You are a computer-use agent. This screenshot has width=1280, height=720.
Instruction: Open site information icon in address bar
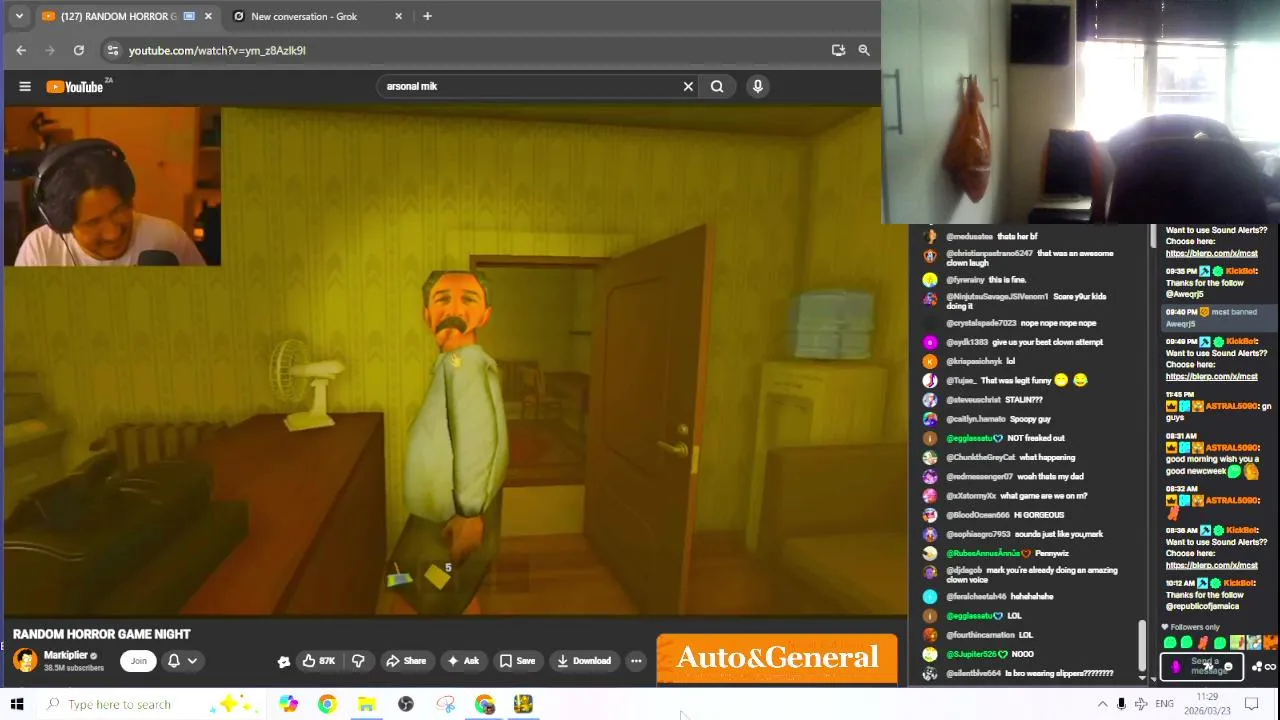click(113, 50)
